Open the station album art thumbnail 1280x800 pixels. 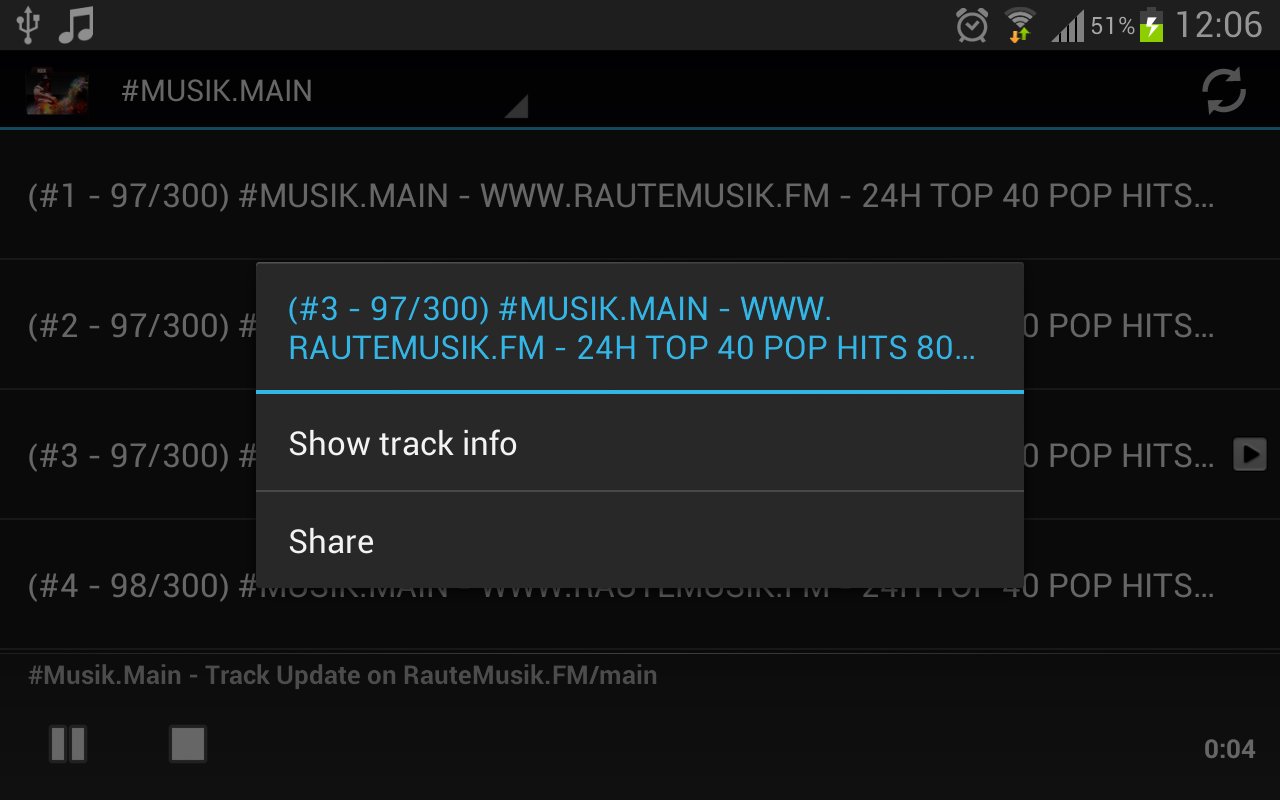57,91
